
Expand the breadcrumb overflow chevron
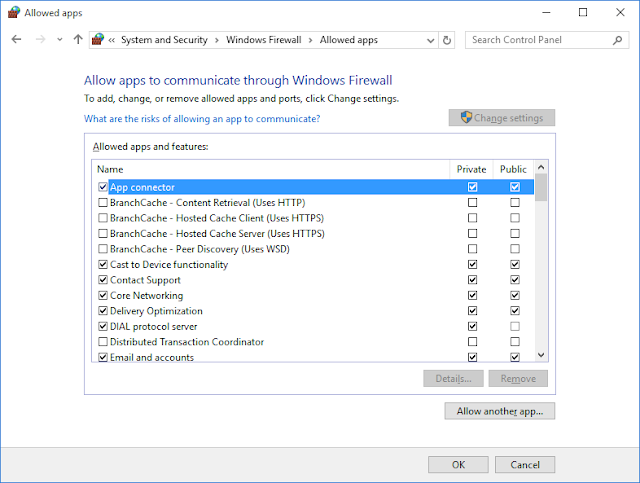(x=111, y=40)
